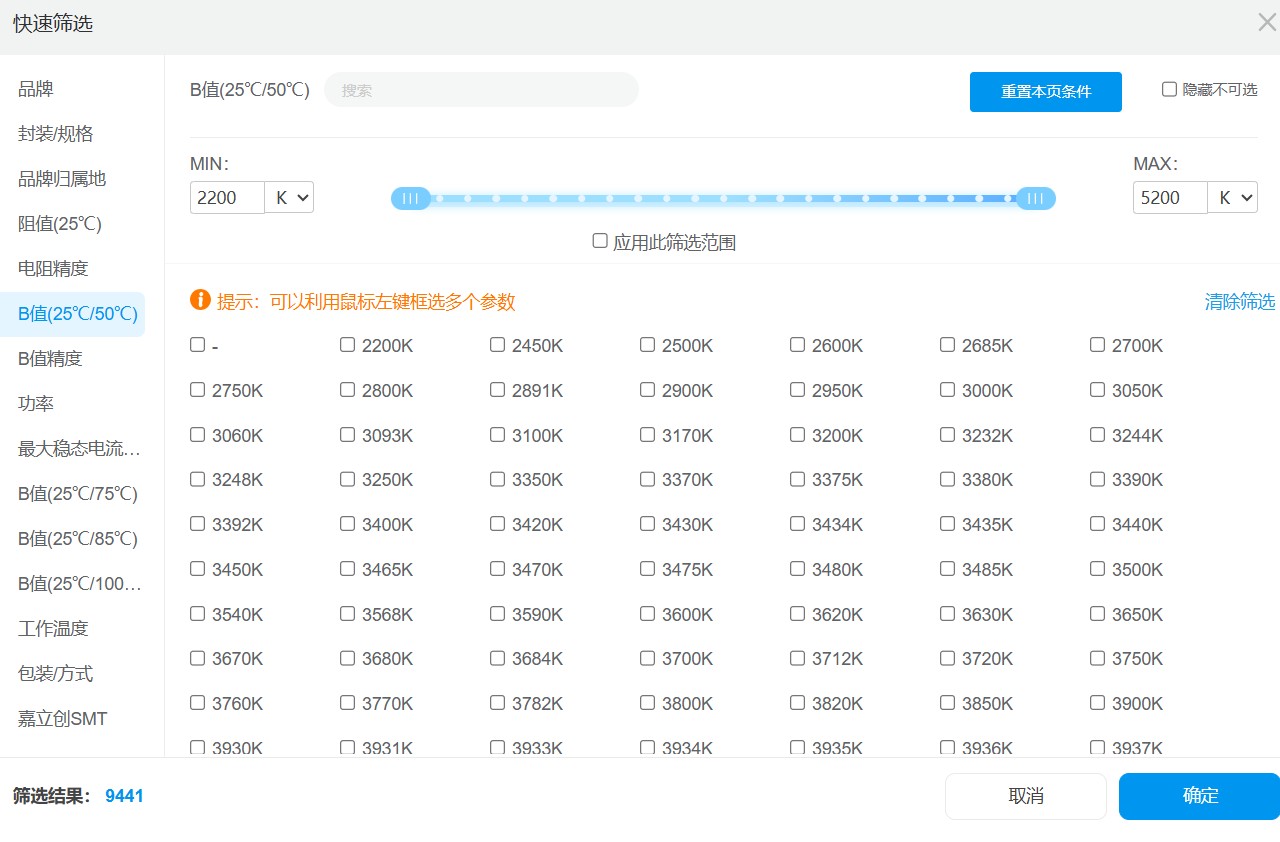The height and width of the screenshot is (842, 1280).
Task: Close the 快速筛选 dialog
Action: click(1267, 22)
